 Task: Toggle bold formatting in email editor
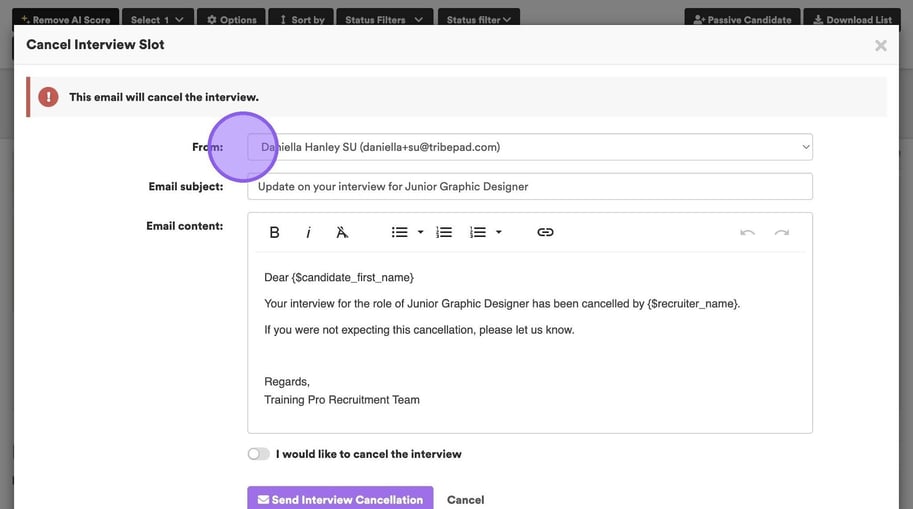tap(275, 232)
